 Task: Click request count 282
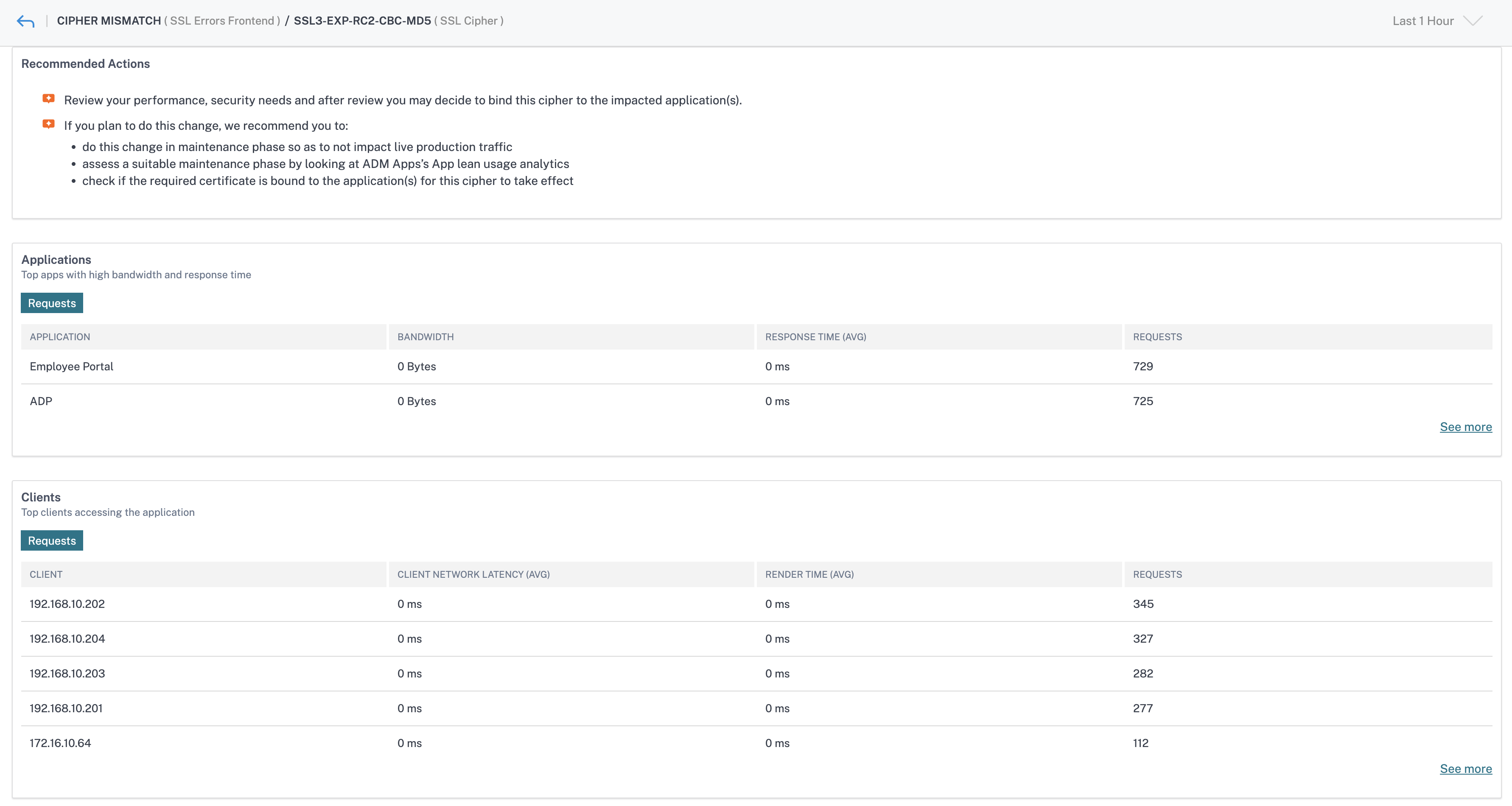pos(1143,673)
